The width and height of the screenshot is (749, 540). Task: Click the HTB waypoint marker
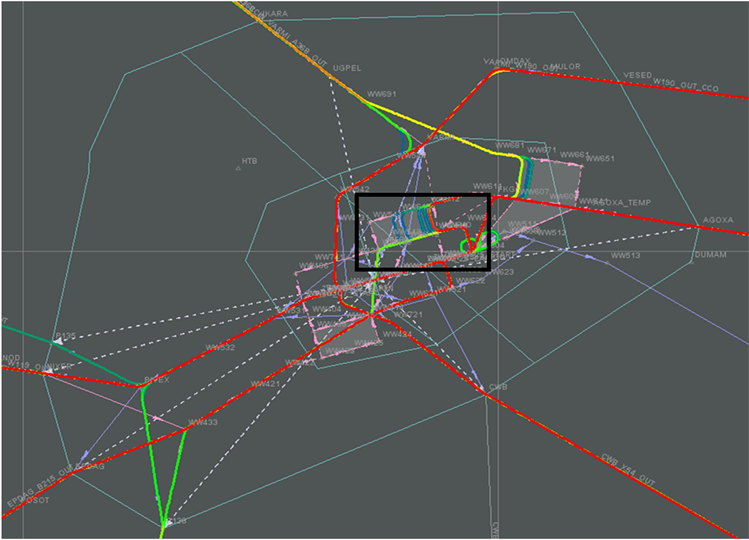(238, 168)
